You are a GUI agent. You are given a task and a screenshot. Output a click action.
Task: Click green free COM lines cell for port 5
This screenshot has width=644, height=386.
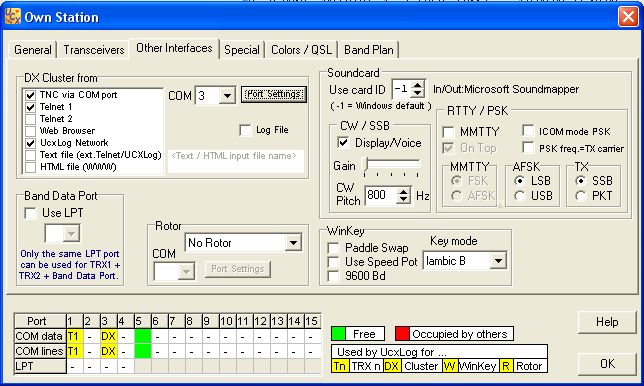(143, 351)
